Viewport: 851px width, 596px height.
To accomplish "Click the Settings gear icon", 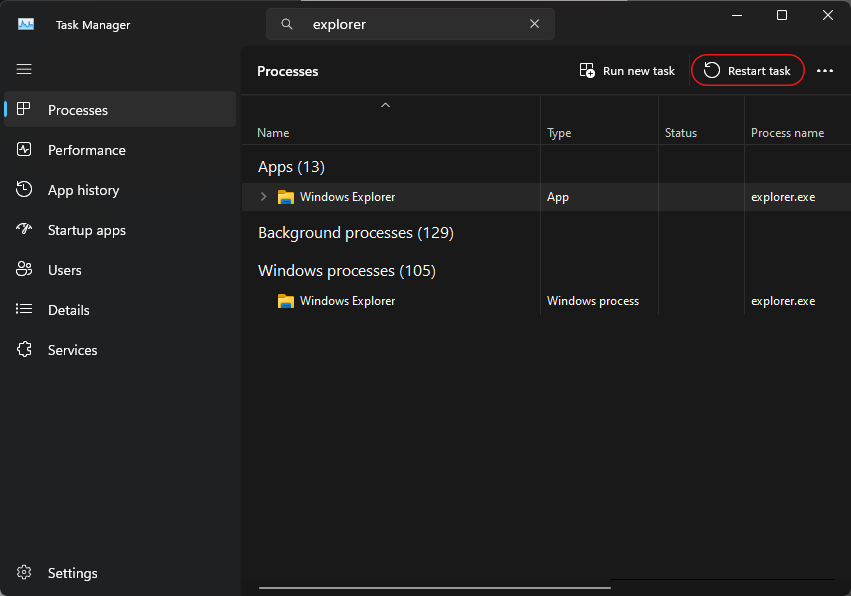I will [x=24, y=572].
